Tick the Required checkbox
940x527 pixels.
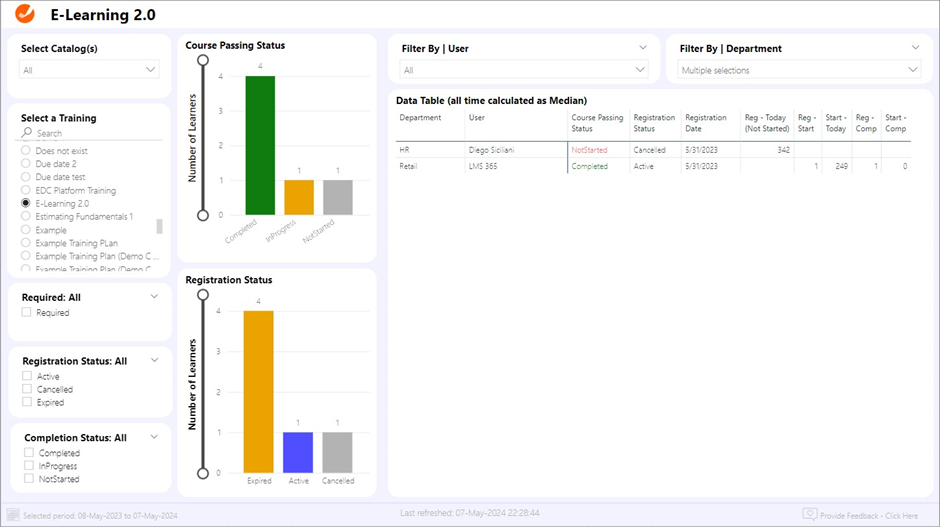(28, 313)
